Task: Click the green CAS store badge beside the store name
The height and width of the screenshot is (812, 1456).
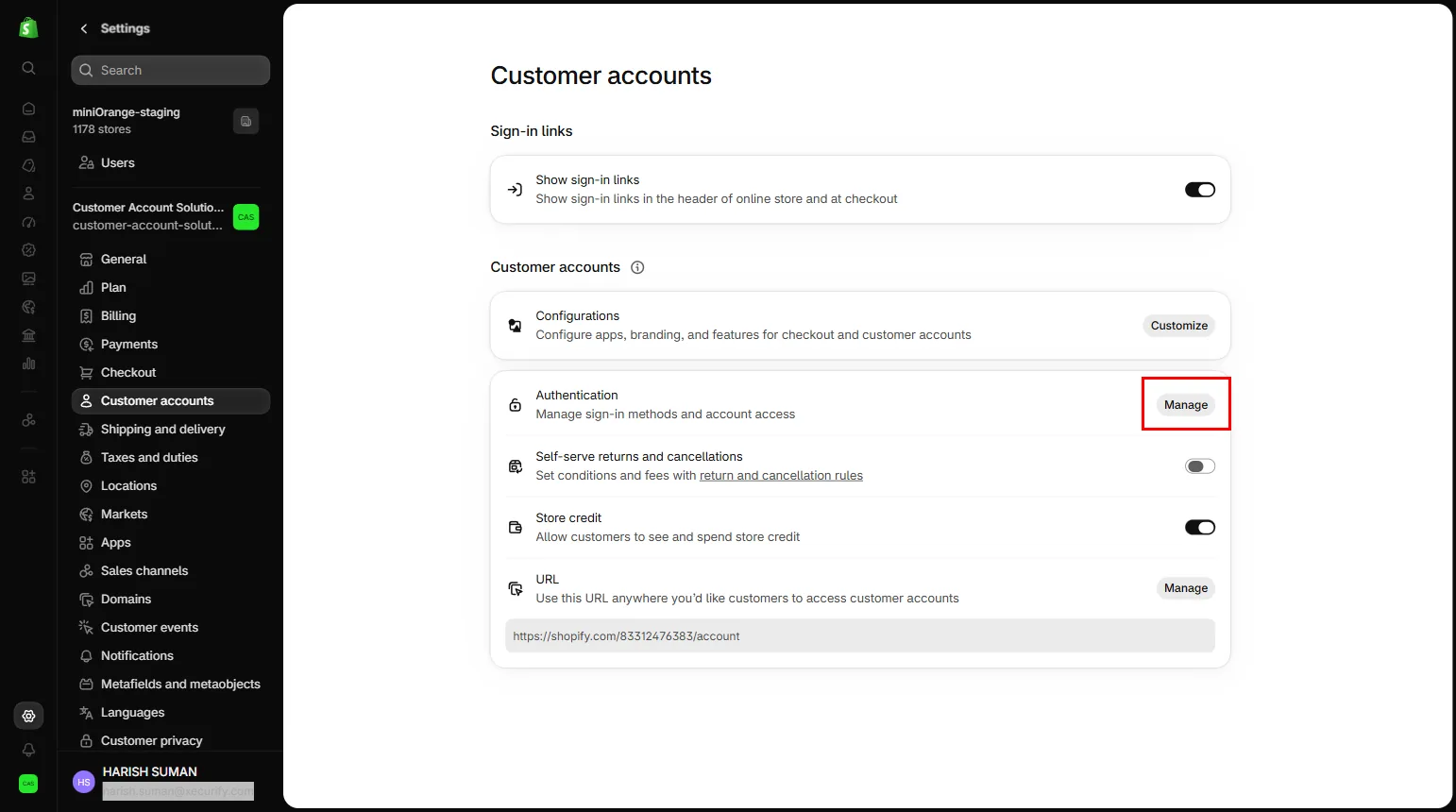Action: click(x=245, y=217)
